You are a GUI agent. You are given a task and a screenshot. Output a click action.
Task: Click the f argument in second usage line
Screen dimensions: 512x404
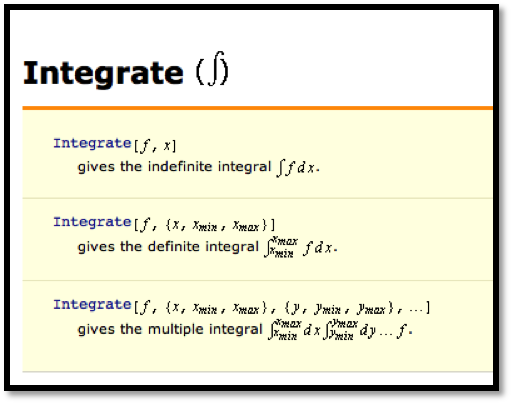[145, 224]
